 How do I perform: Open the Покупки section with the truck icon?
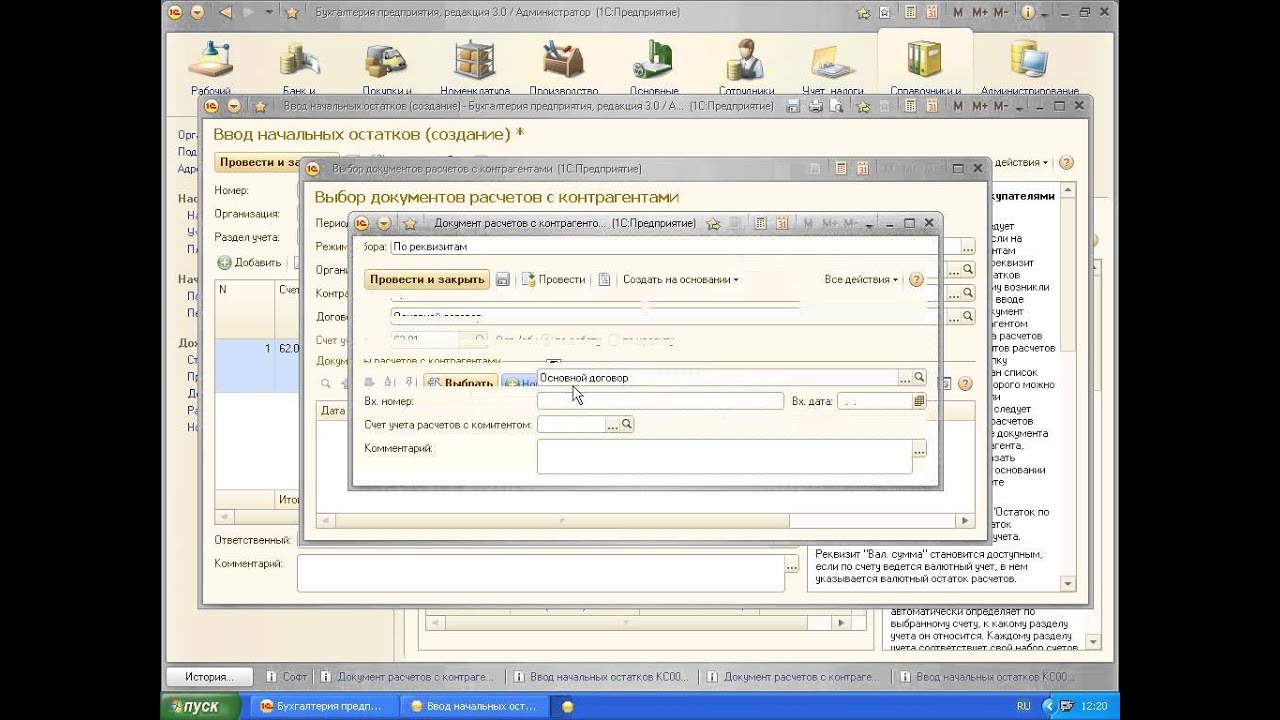(x=386, y=68)
